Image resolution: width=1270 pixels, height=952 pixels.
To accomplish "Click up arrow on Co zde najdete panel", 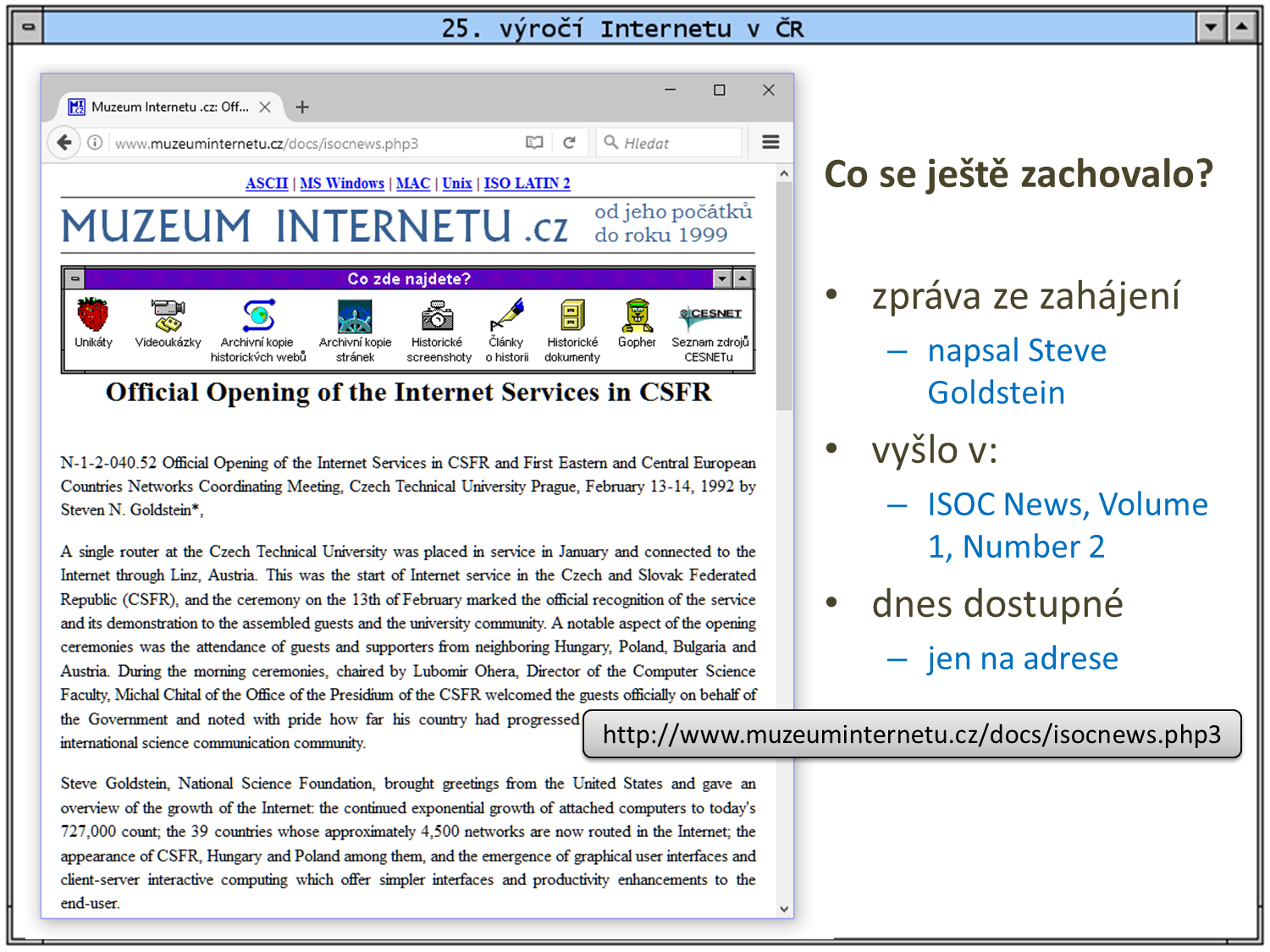I will pyautogui.click(x=743, y=278).
